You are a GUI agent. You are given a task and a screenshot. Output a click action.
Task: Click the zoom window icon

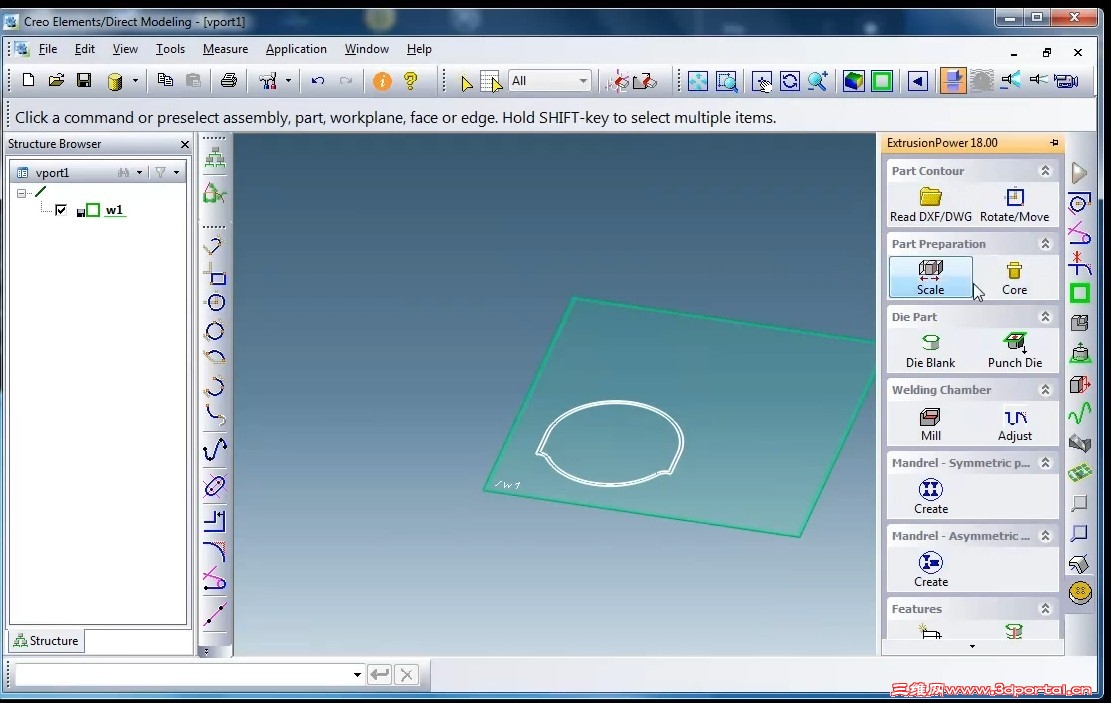point(727,81)
